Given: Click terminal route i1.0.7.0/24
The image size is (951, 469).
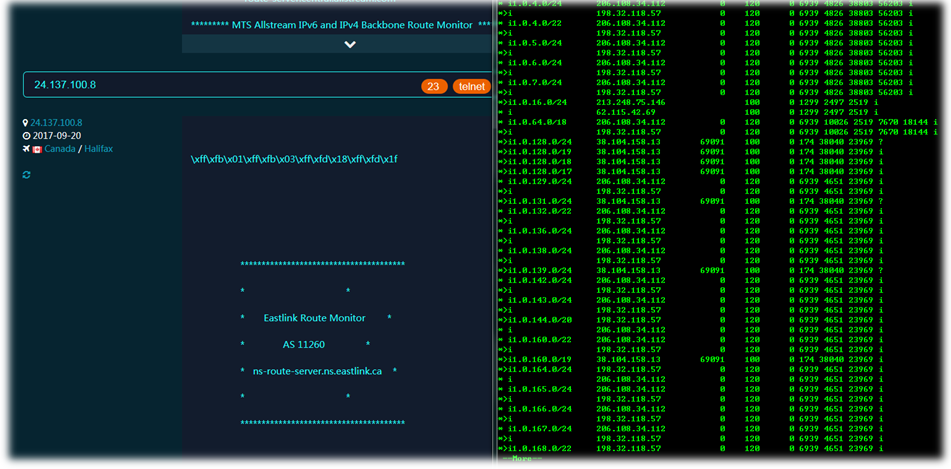Looking at the screenshot, I should (537, 83).
